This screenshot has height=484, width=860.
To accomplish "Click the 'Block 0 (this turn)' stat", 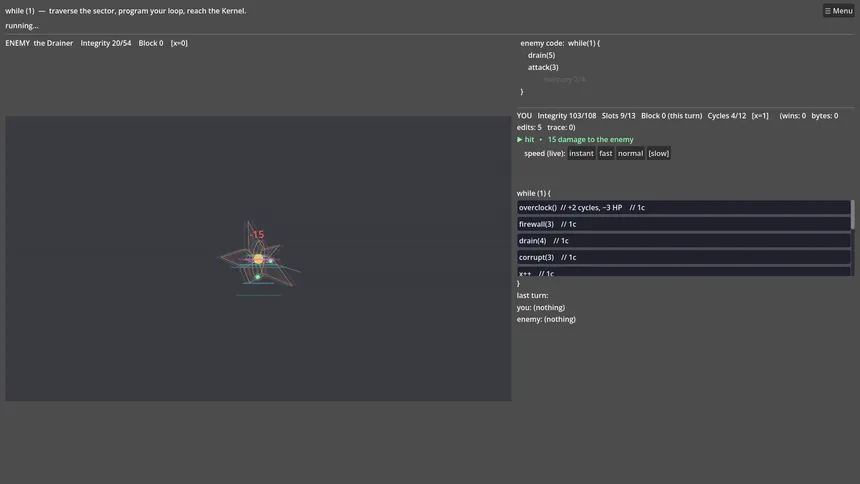I will click(671, 116).
